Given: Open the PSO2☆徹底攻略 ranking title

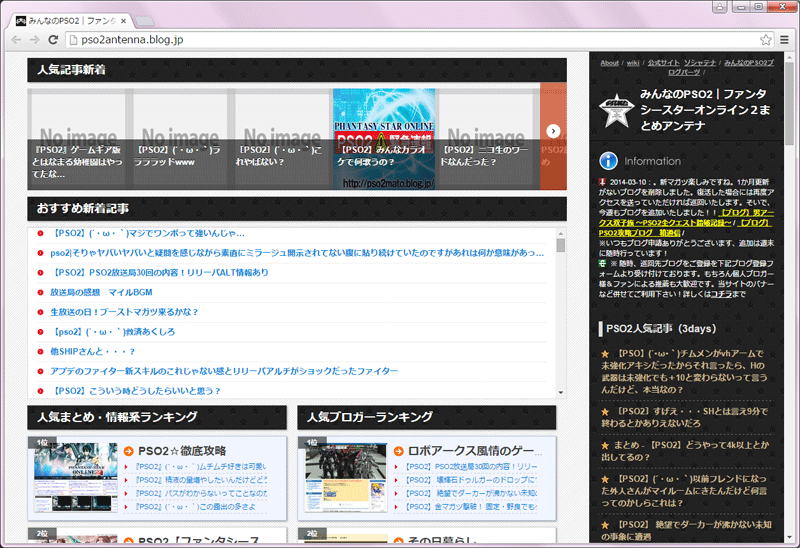Looking at the screenshot, I should point(182,451).
